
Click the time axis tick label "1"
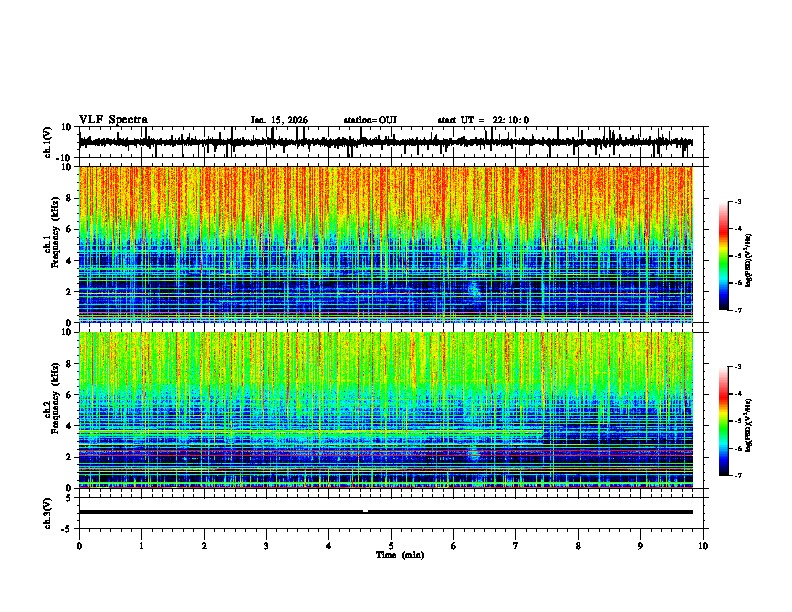141,546
